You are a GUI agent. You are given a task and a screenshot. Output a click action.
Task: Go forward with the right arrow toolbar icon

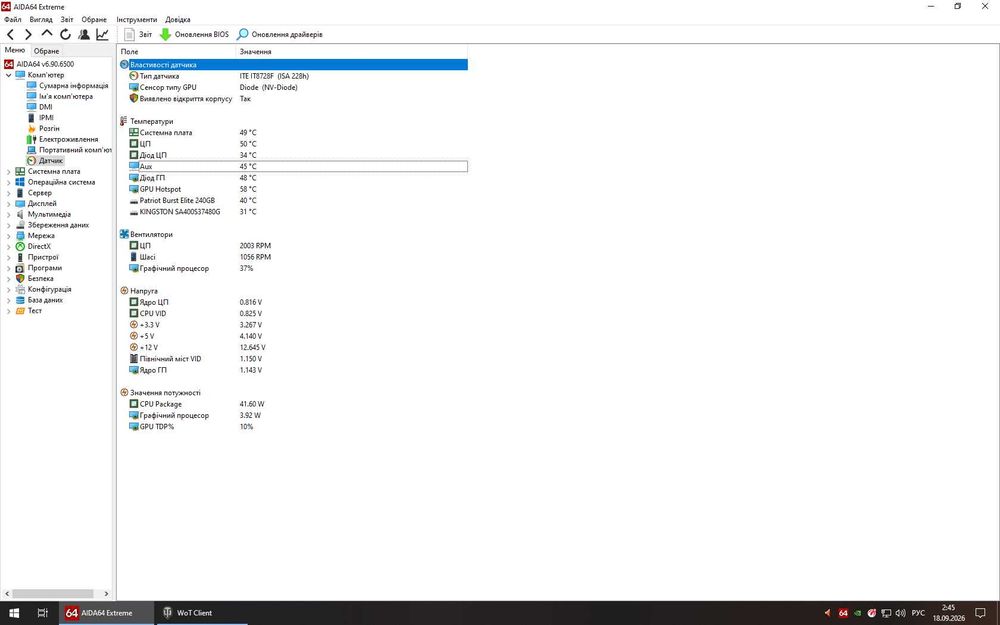pyautogui.click(x=28, y=34)
